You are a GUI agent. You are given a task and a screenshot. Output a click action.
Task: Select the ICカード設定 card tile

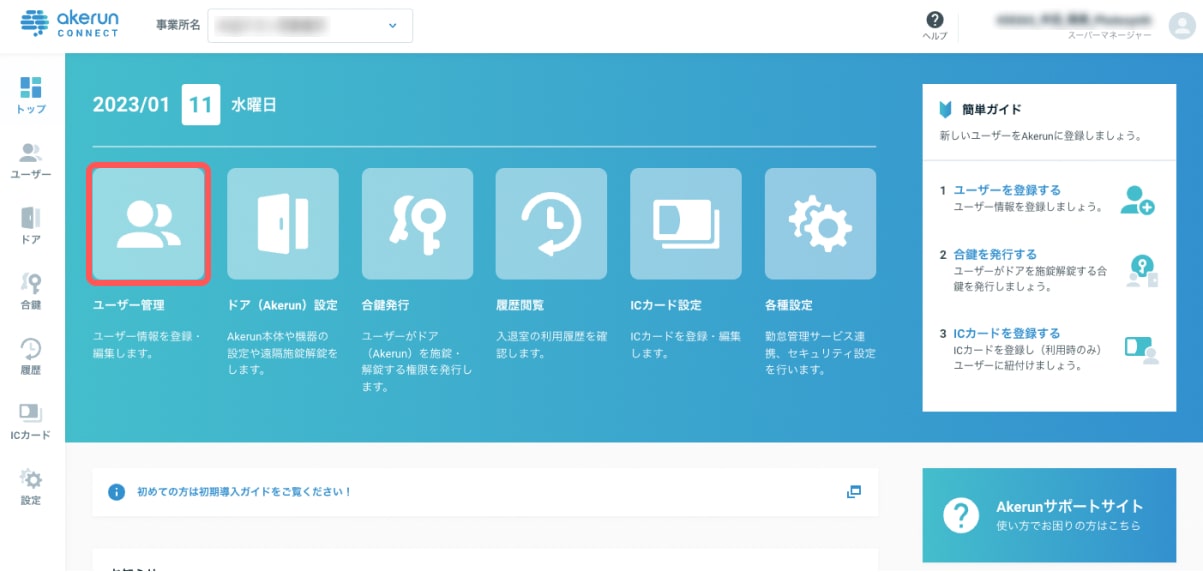pyautogui.click(x=685, y=223)
